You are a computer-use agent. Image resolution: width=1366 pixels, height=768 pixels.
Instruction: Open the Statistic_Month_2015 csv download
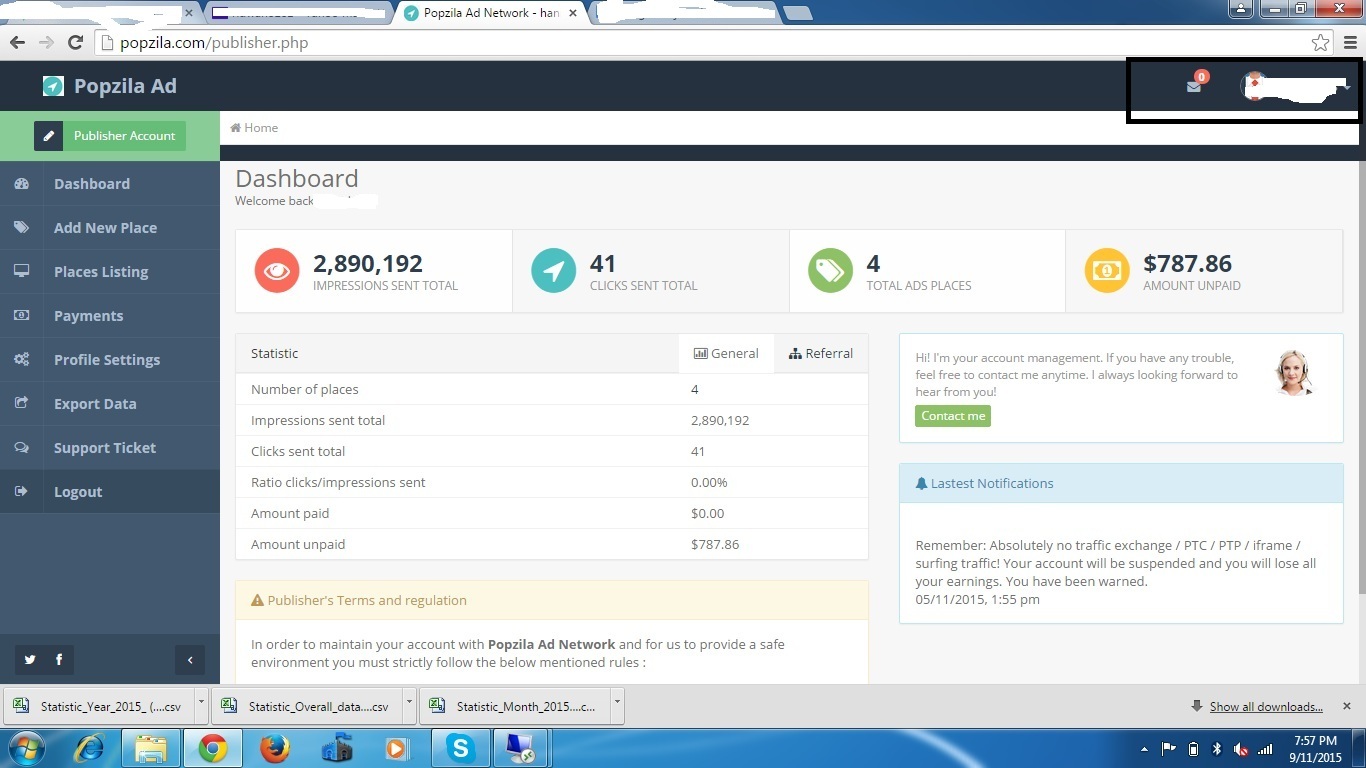[514, 706]
